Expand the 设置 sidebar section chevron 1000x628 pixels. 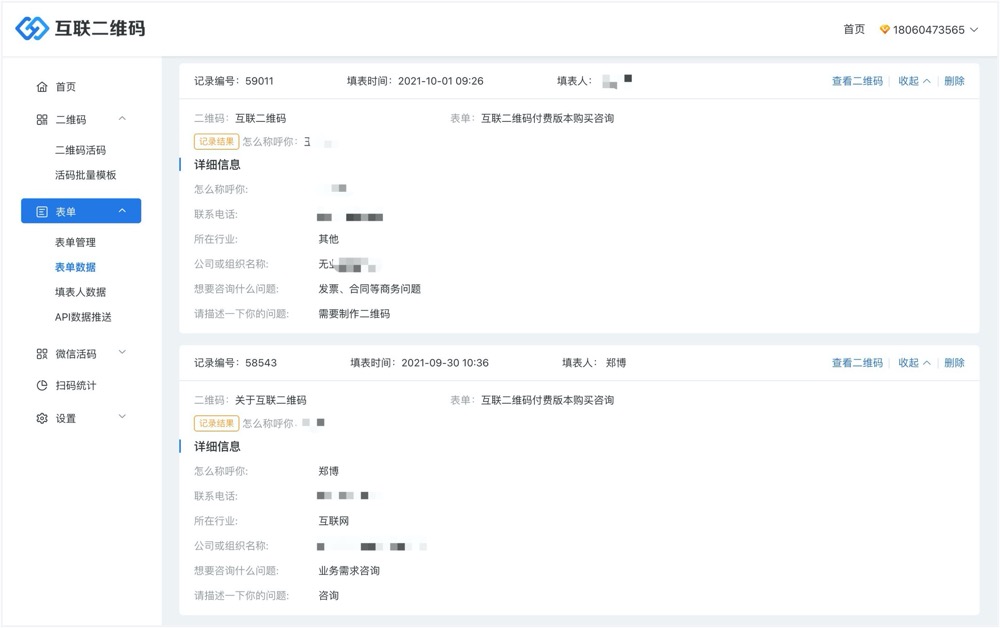(122, 417)
